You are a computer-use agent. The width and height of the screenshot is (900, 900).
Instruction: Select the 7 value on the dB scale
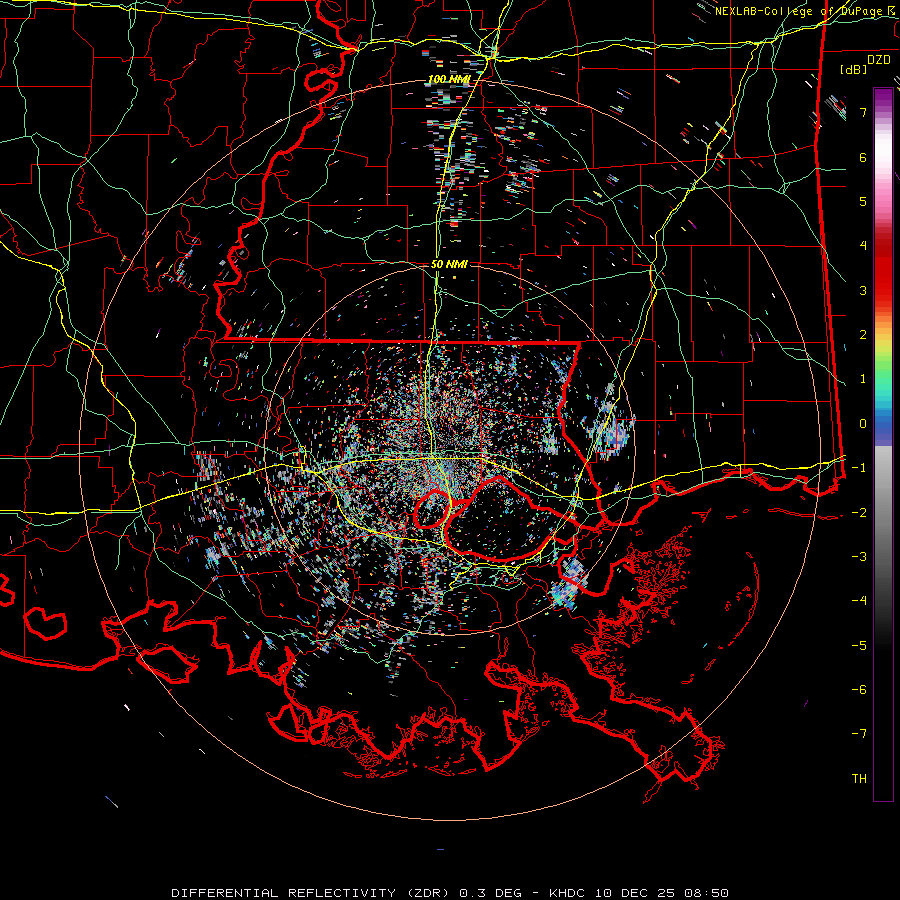863,112
